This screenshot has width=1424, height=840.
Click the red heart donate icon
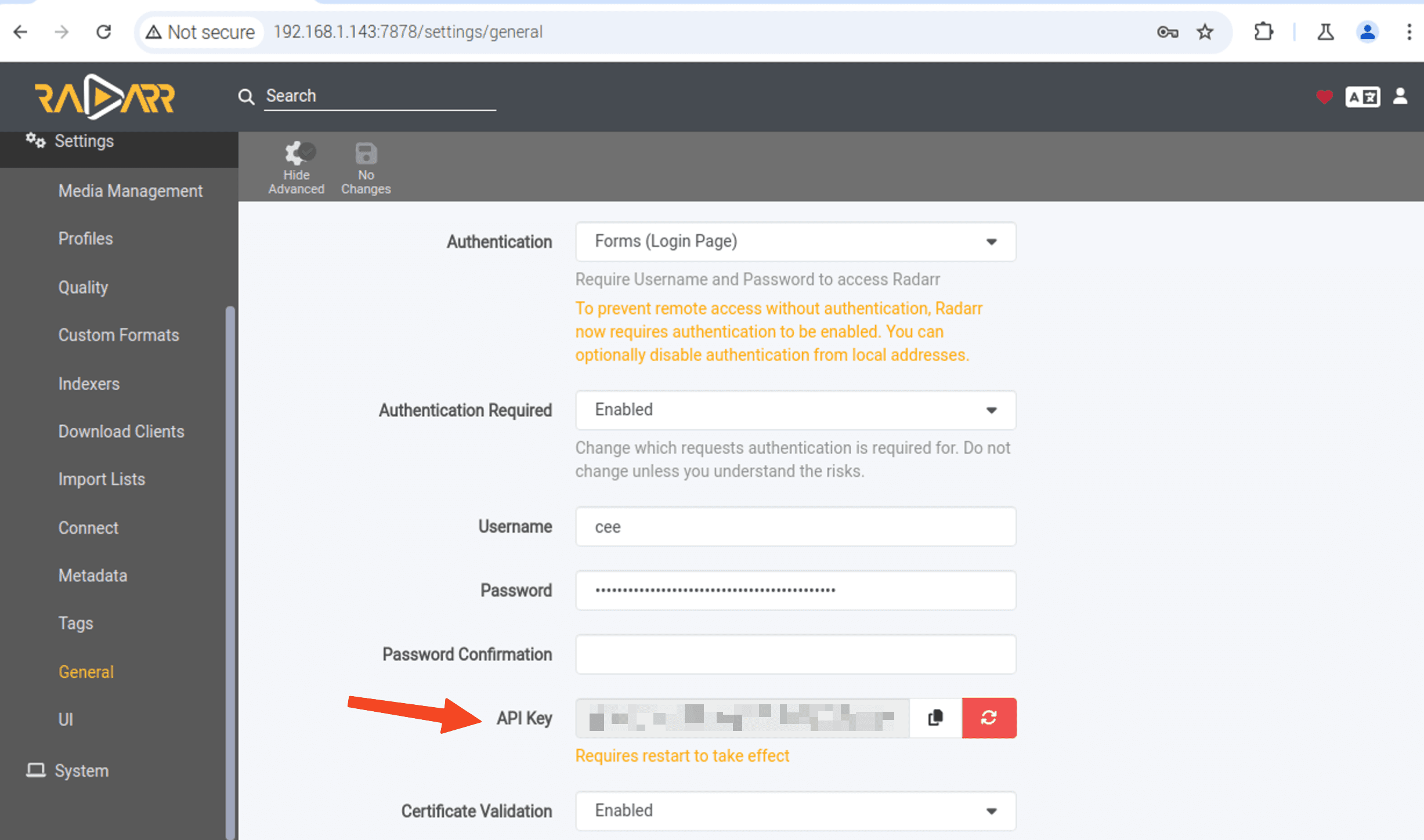tap(1324, 96)
